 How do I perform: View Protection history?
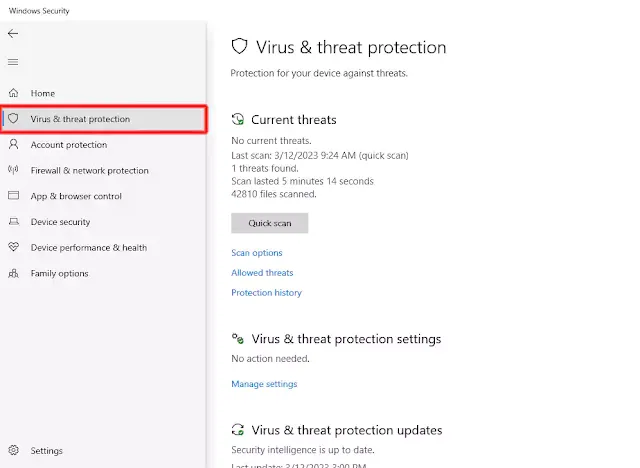click(266, 293)
